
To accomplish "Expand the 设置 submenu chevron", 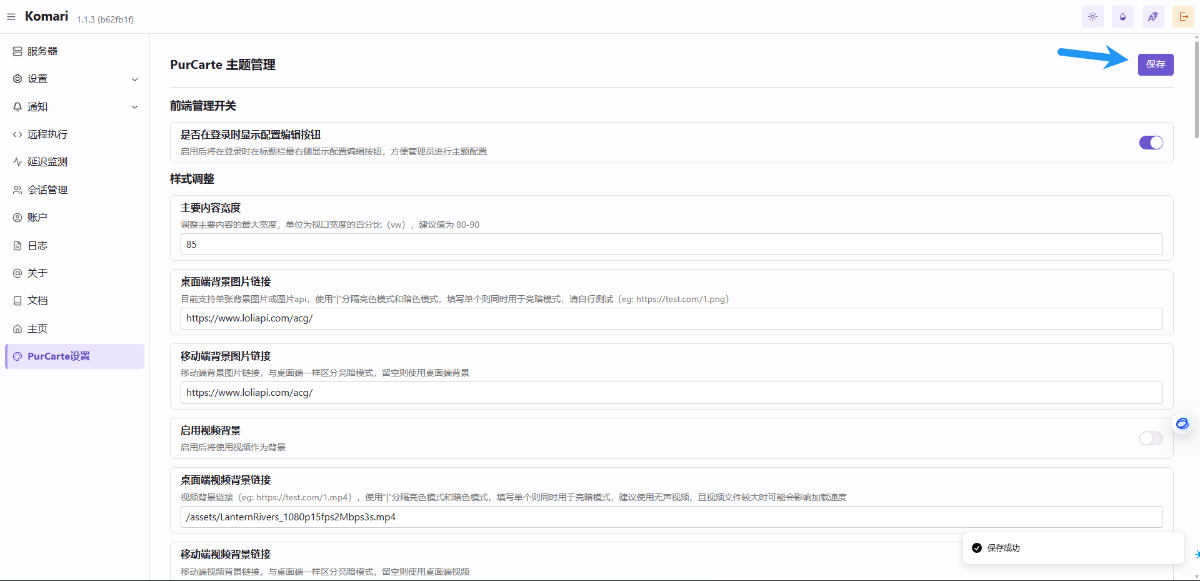I will 135,79.
